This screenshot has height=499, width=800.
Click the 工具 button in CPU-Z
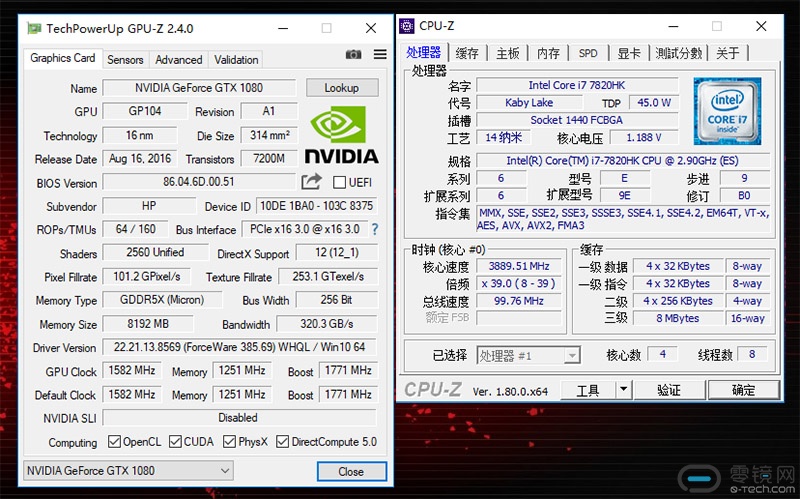[588, 390]
